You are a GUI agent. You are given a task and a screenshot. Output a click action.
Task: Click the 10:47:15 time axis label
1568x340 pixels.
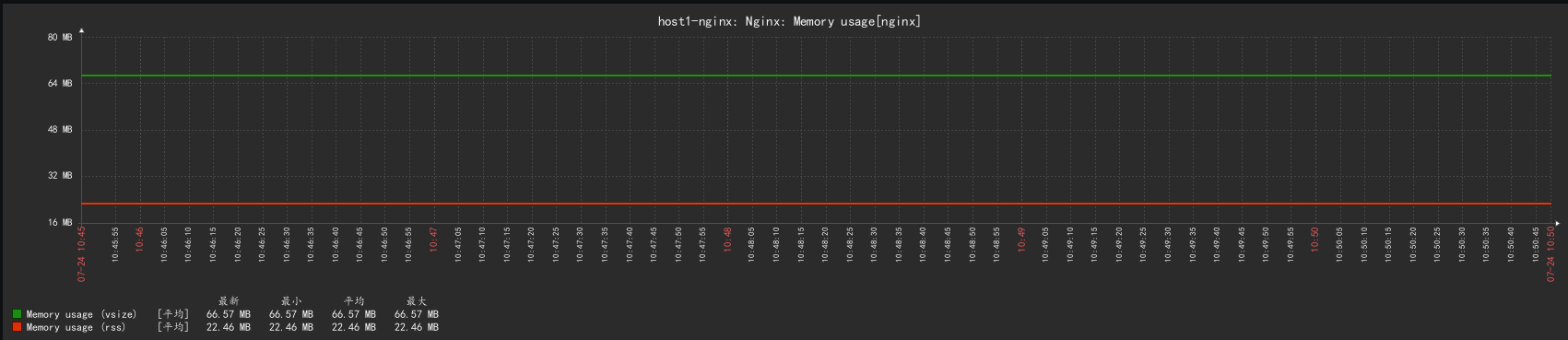pyautogui.click(x=507, y=244)
